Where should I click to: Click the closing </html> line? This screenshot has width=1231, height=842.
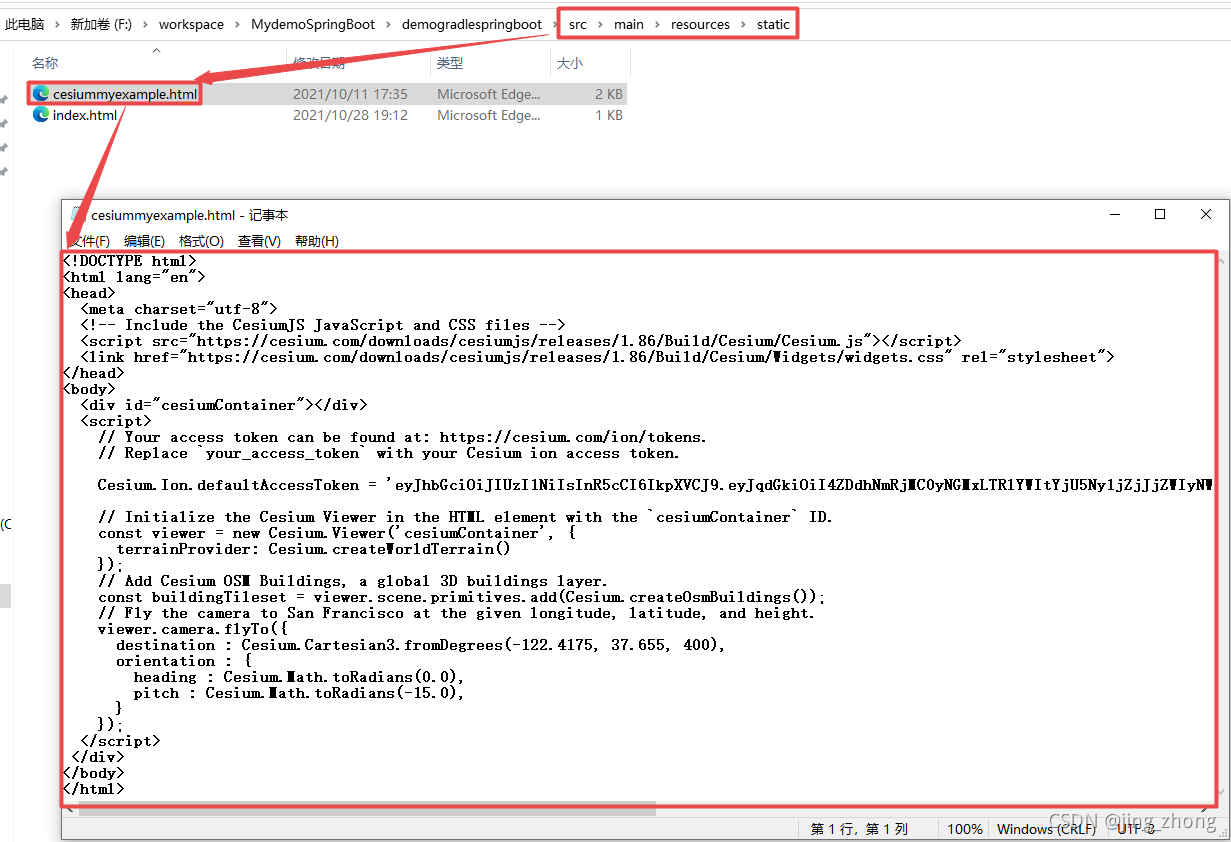93,789
